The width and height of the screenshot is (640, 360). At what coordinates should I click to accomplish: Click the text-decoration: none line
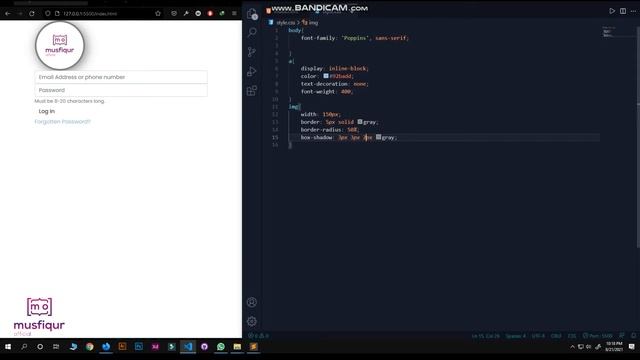pos(335,84)
